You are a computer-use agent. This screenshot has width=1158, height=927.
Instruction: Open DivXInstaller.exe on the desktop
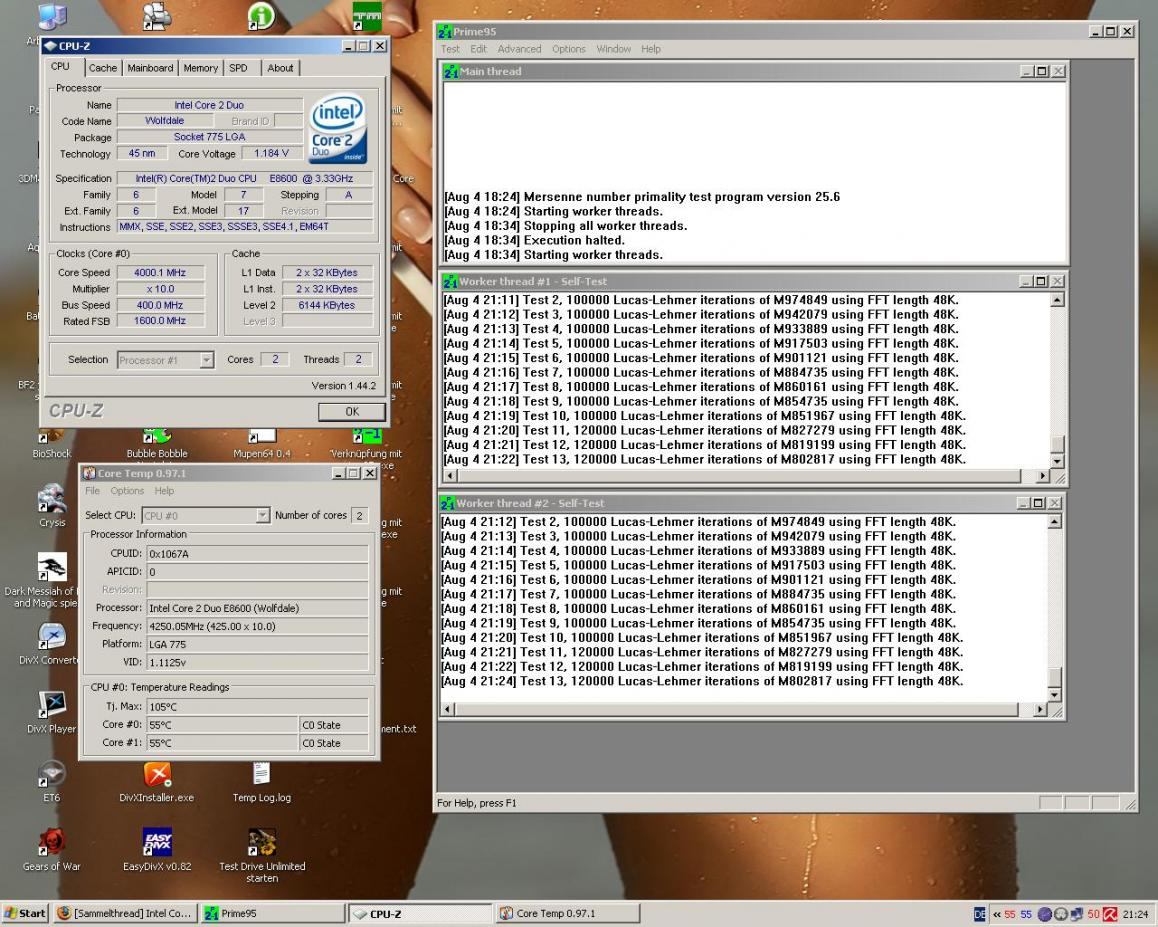(157, 774)
